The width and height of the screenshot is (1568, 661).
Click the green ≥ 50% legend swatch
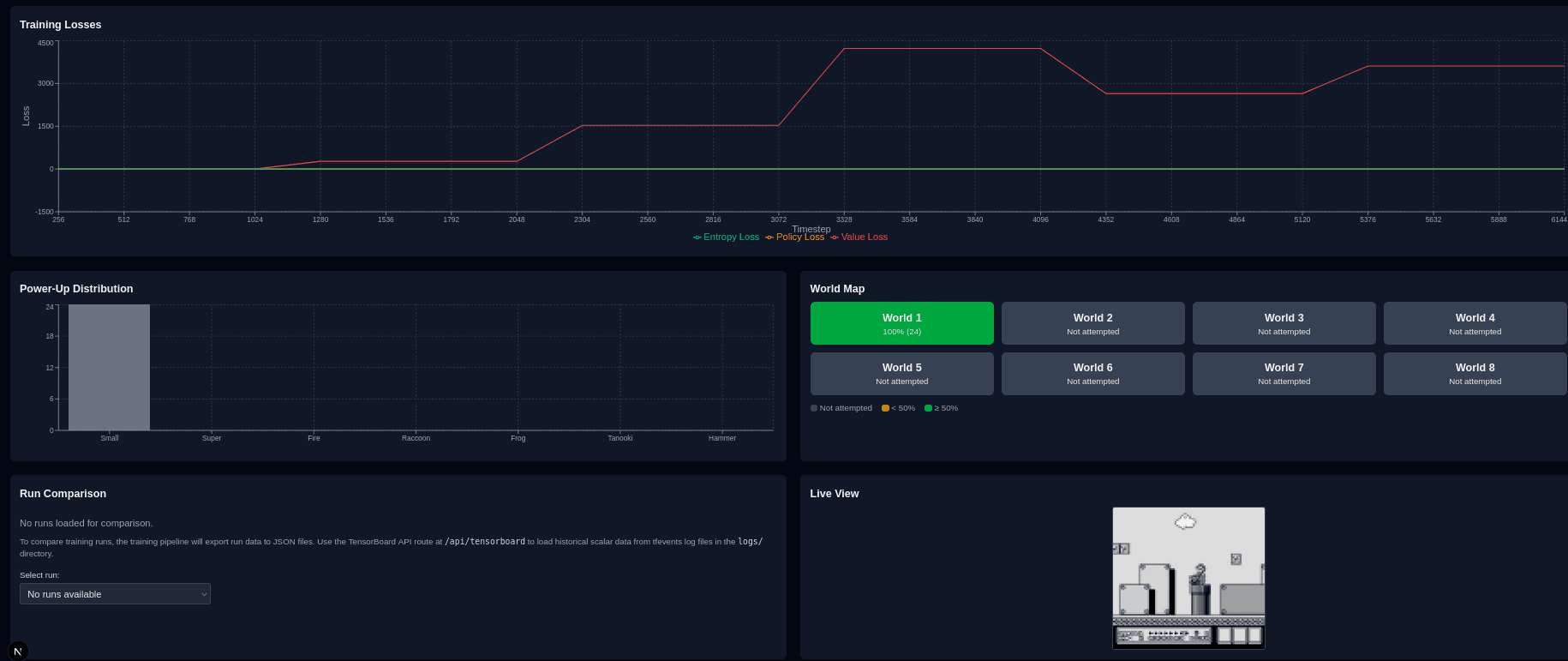click(928, 408)
